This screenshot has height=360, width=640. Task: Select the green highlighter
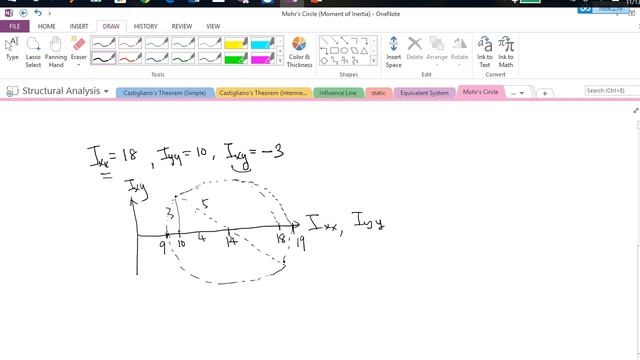coord(236,58)
